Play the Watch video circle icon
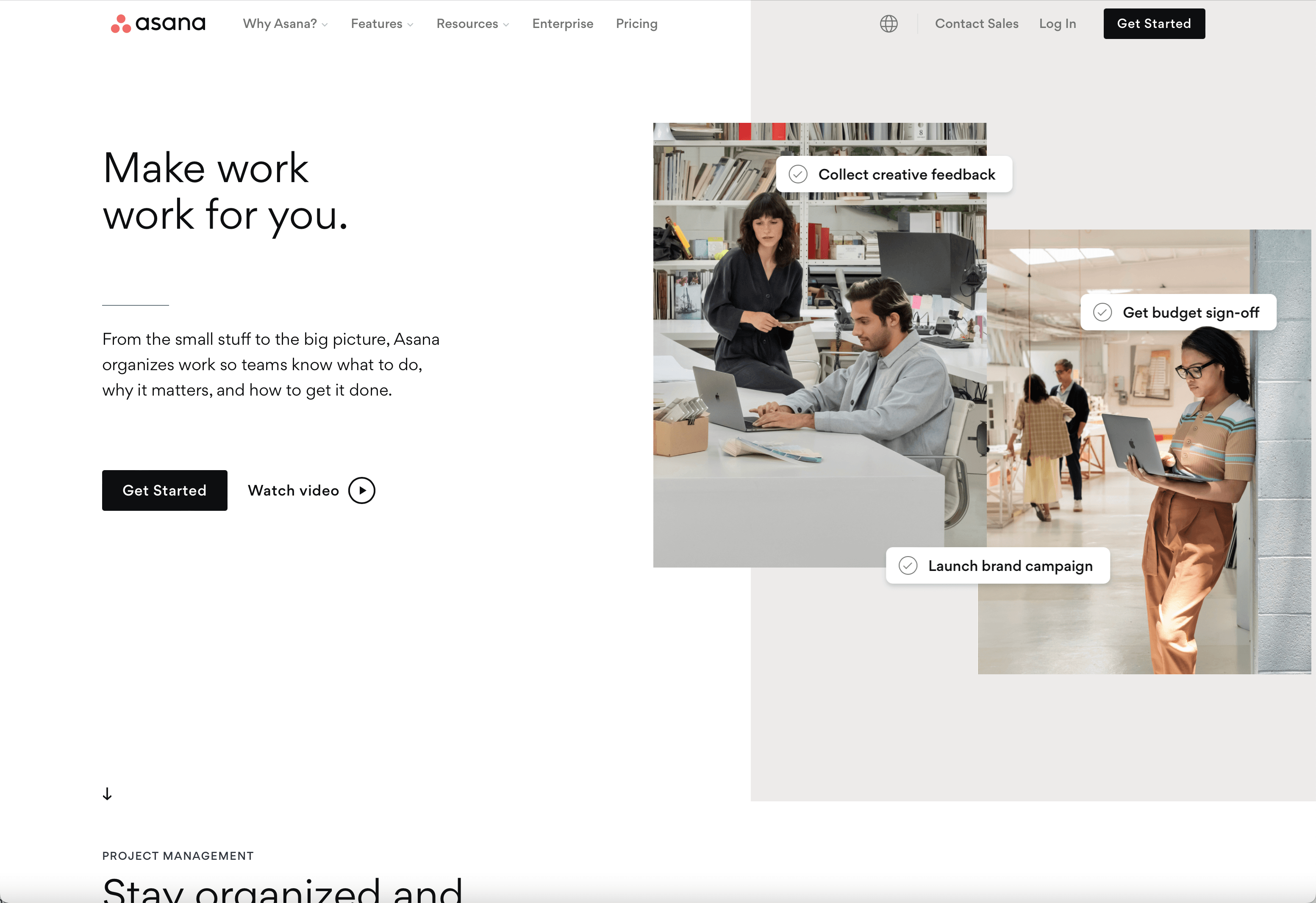Viewport: 1316px width, 903px height. (x=362, y=490)
